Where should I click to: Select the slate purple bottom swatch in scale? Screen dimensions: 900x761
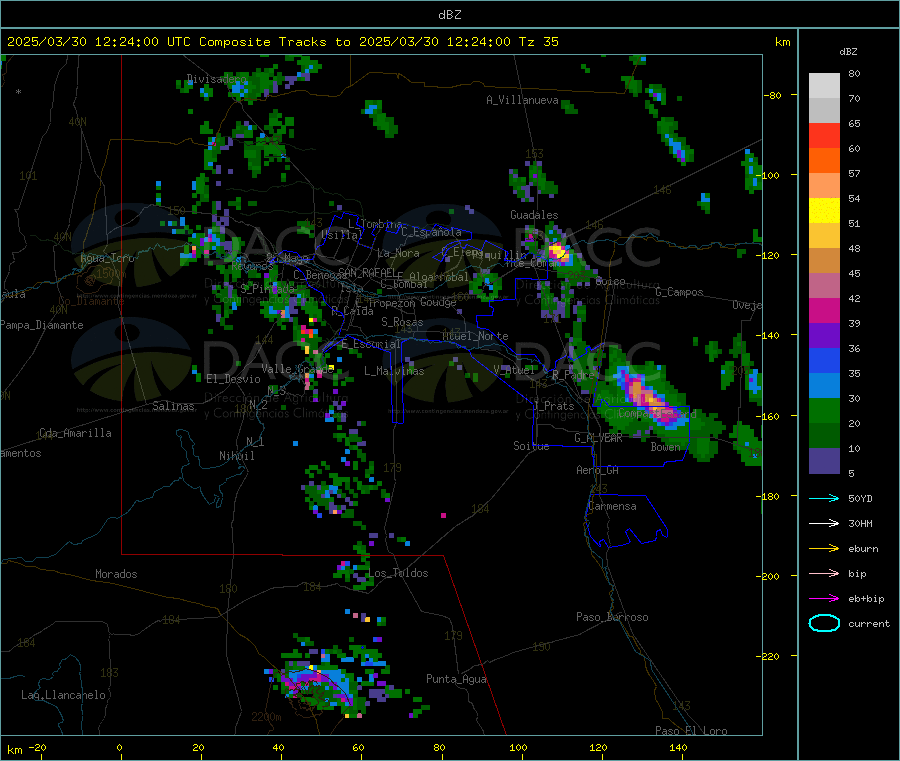pyautogui.click(x=824, y=461)
